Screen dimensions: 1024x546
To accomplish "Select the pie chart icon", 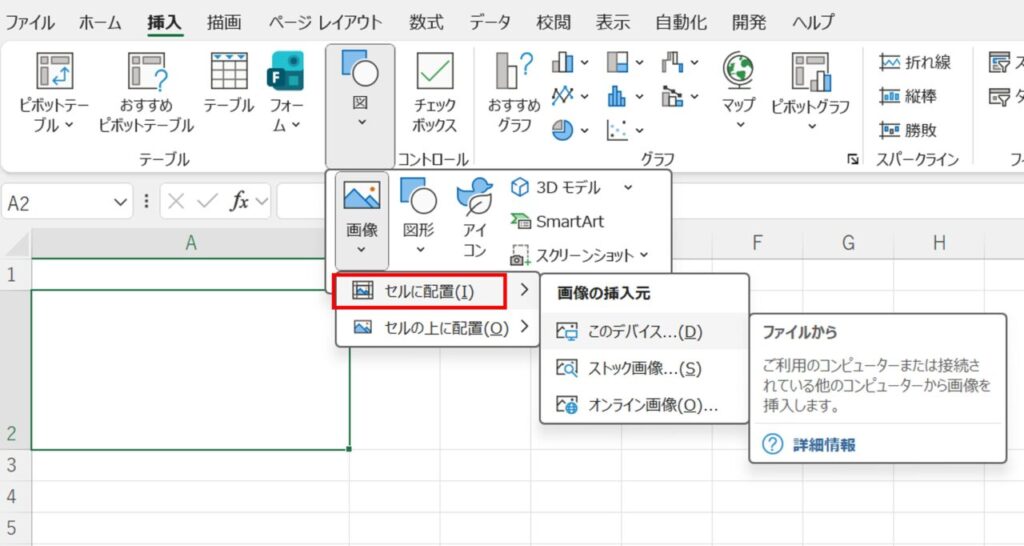I will click(562, 130).
